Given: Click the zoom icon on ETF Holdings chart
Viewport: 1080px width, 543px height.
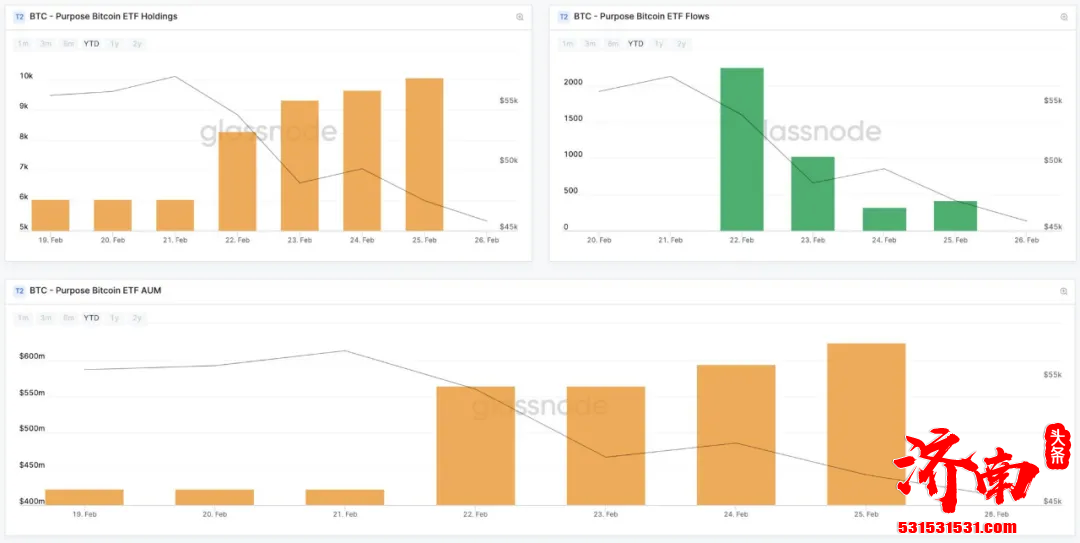Looking at the screenshot, I should click(x=519, y=17).
